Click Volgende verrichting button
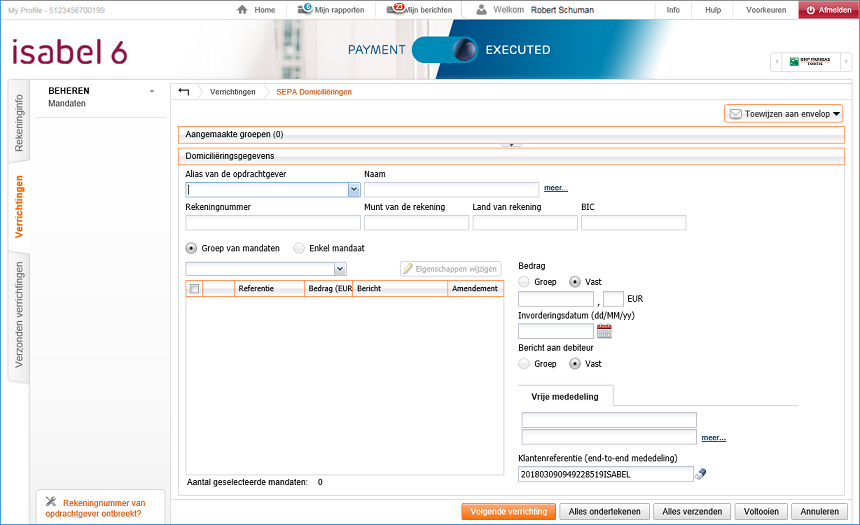Screen dimensions: 860x525 click(508, 511)
